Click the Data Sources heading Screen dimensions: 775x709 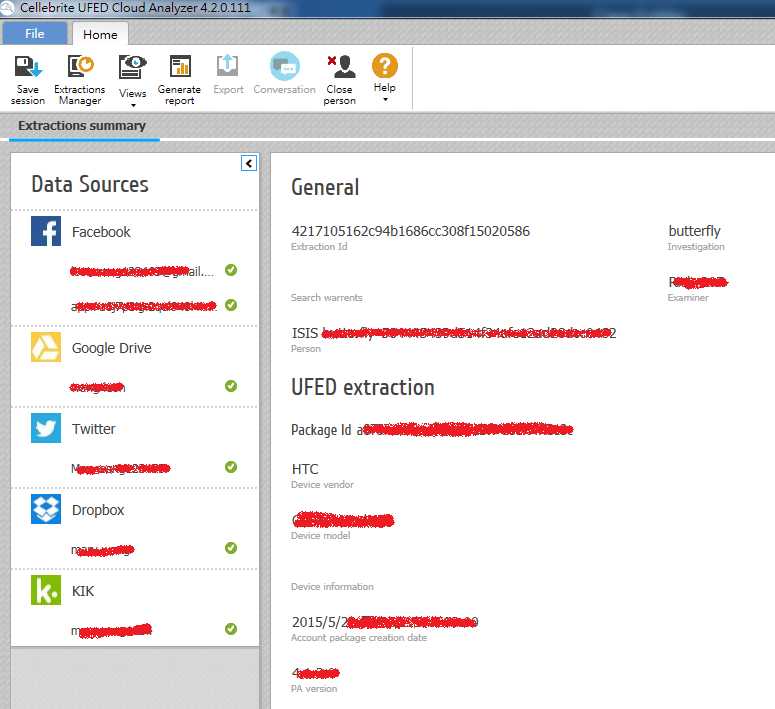click(89, 184)
